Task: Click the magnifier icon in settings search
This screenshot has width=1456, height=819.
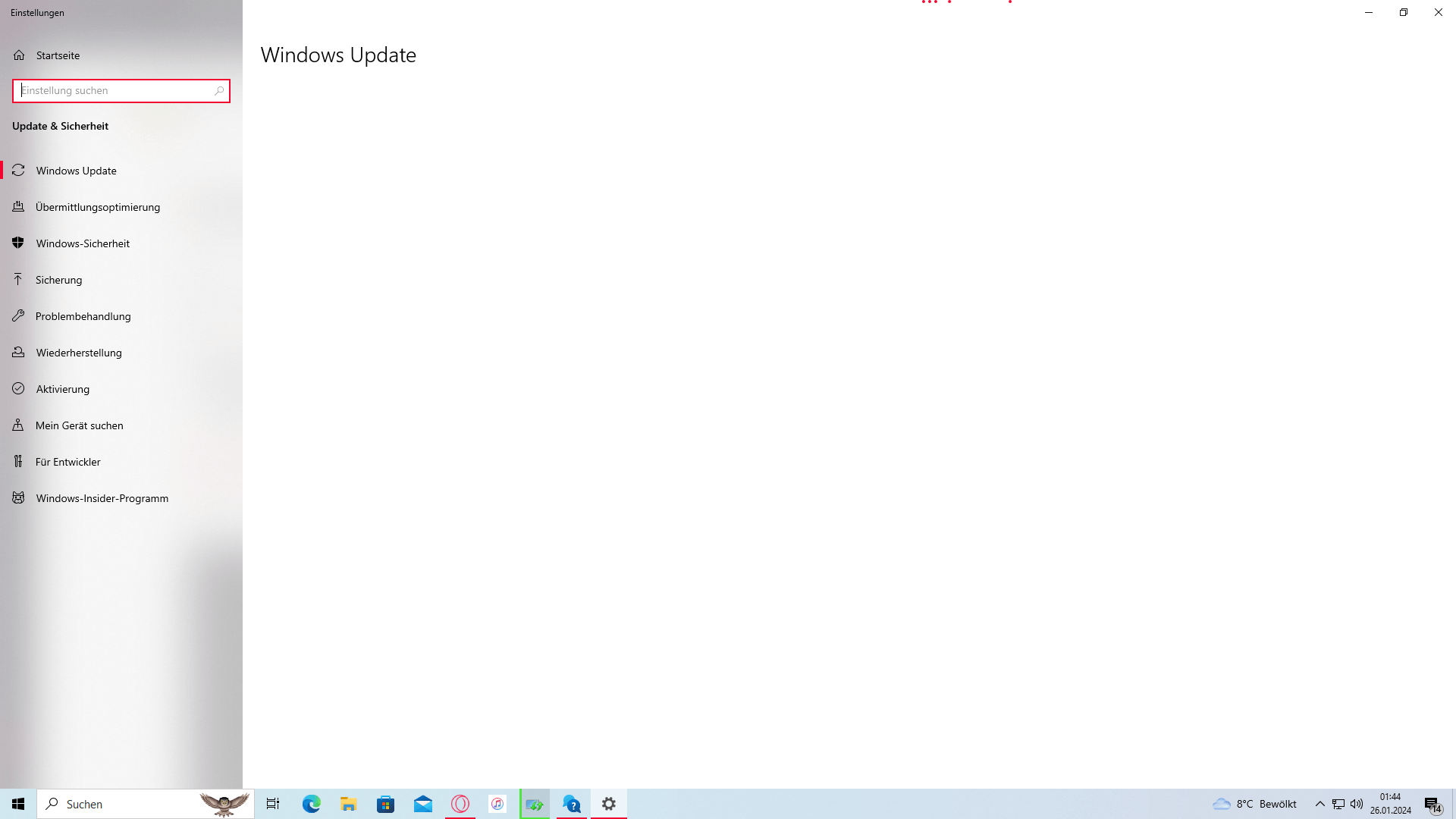Action: point(219,91)
